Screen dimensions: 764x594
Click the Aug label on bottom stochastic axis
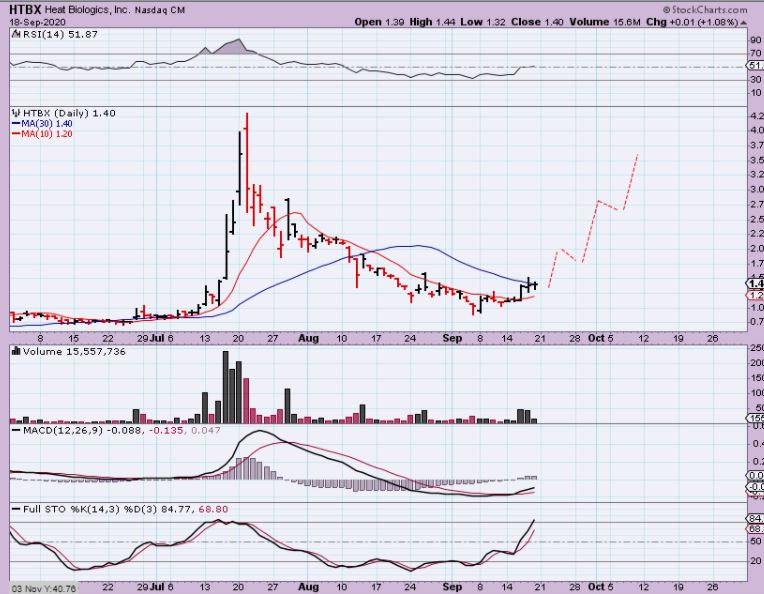click(308, 587)
